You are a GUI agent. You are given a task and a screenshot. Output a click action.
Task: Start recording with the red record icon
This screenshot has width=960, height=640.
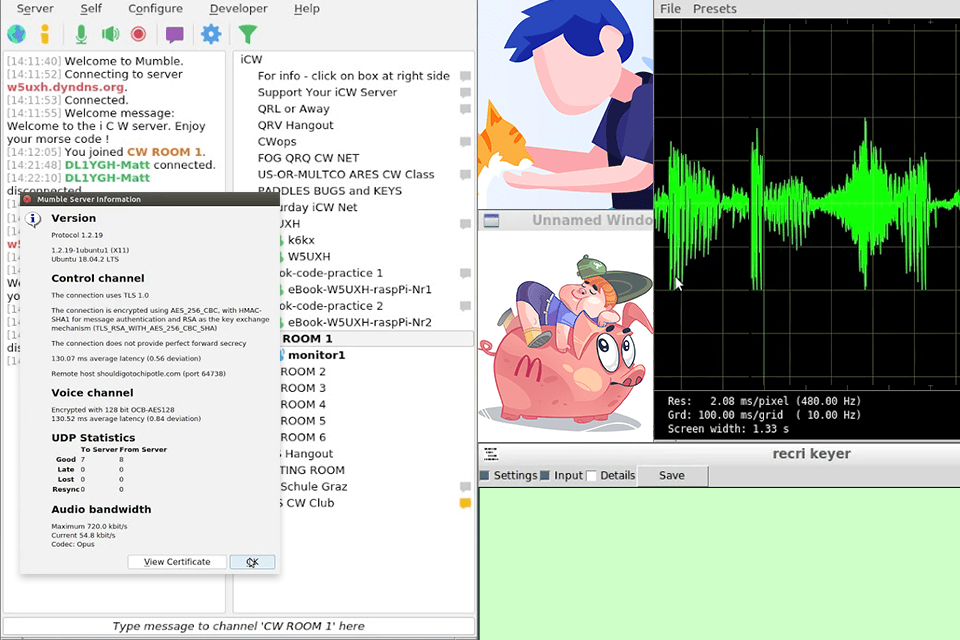(138, 33)
